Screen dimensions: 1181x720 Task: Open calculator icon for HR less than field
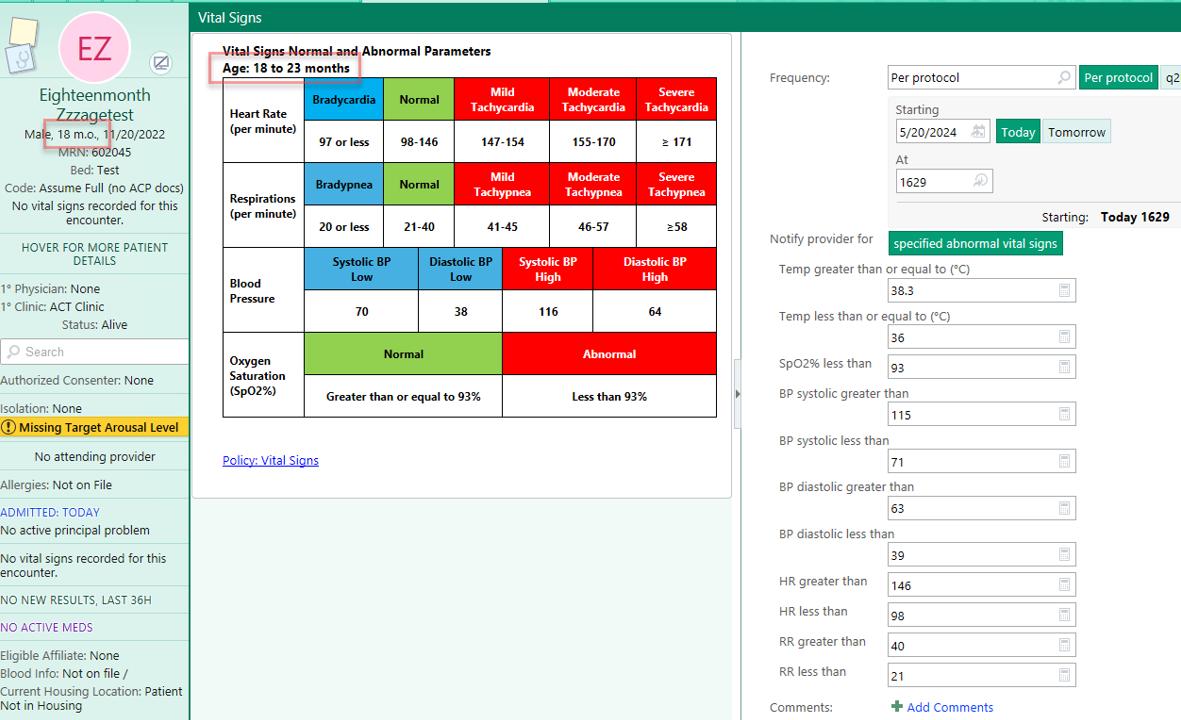click(x=1064, y=615)
